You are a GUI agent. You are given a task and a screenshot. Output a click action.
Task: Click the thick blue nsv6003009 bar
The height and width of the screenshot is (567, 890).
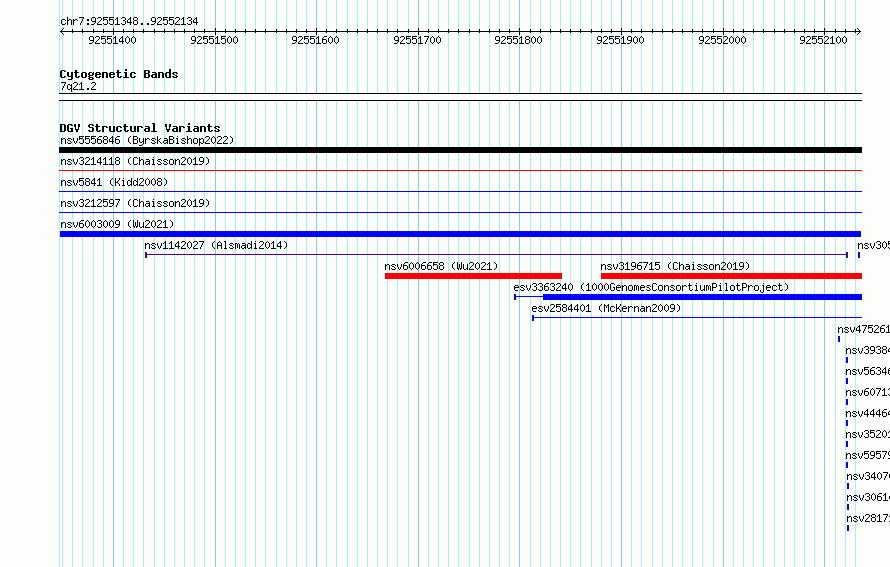pos(460,234)
